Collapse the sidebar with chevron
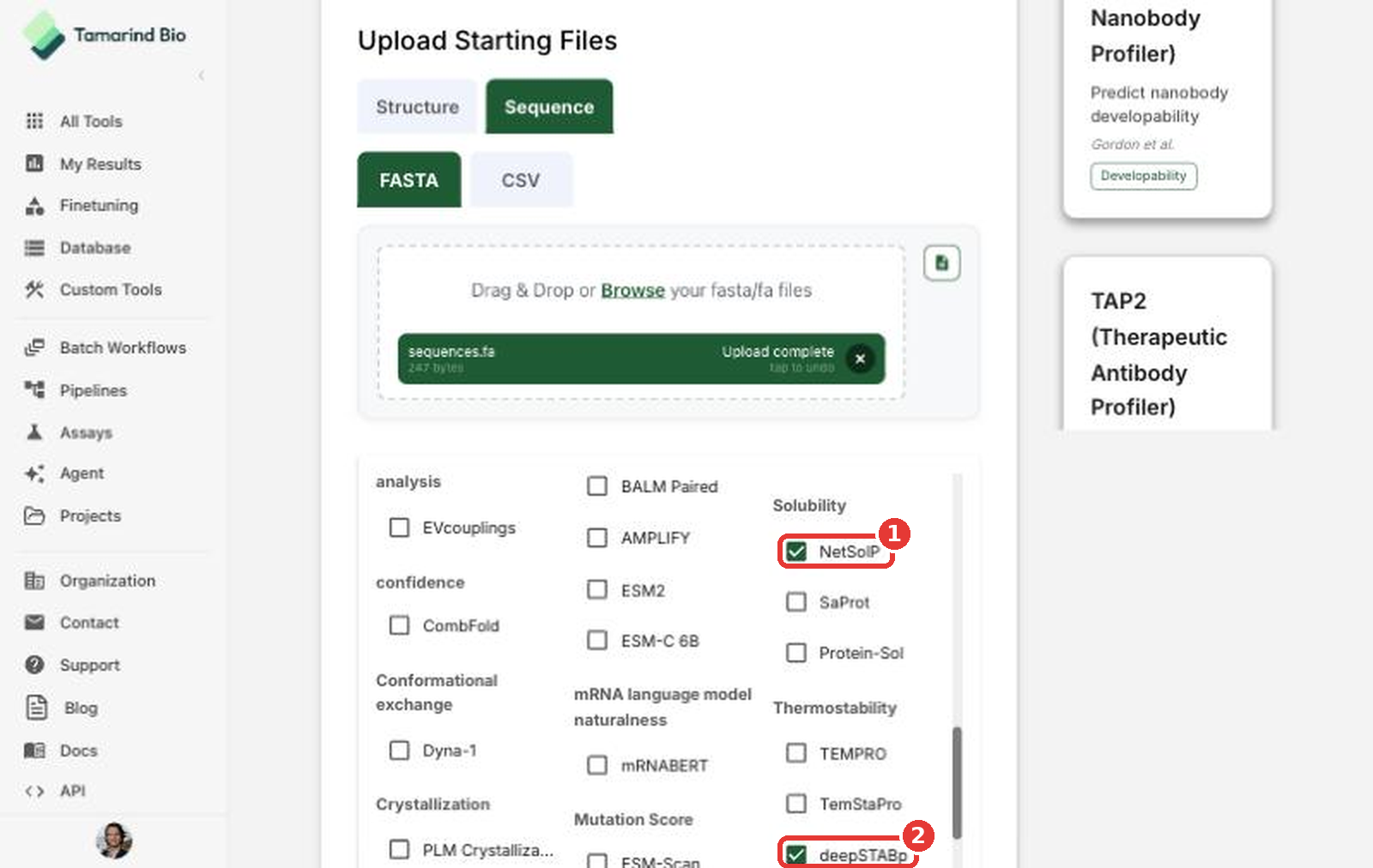The height and width of the screenshot is (868, 1373). pos(202,75)
